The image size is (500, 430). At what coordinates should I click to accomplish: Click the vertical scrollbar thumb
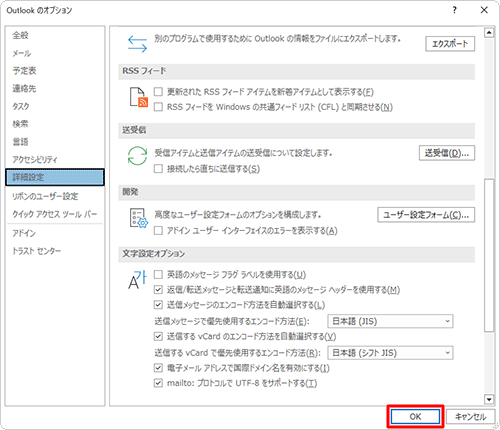pos(489,255)
